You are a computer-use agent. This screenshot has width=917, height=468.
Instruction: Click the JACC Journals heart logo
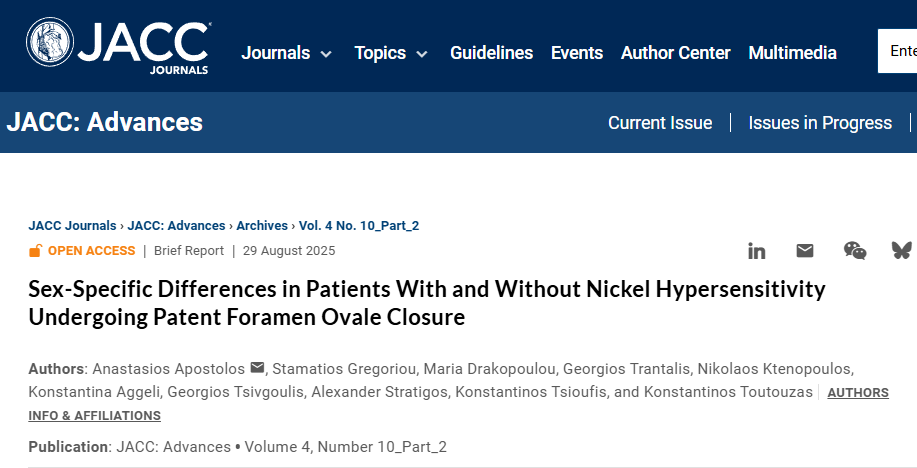(49, 45)
